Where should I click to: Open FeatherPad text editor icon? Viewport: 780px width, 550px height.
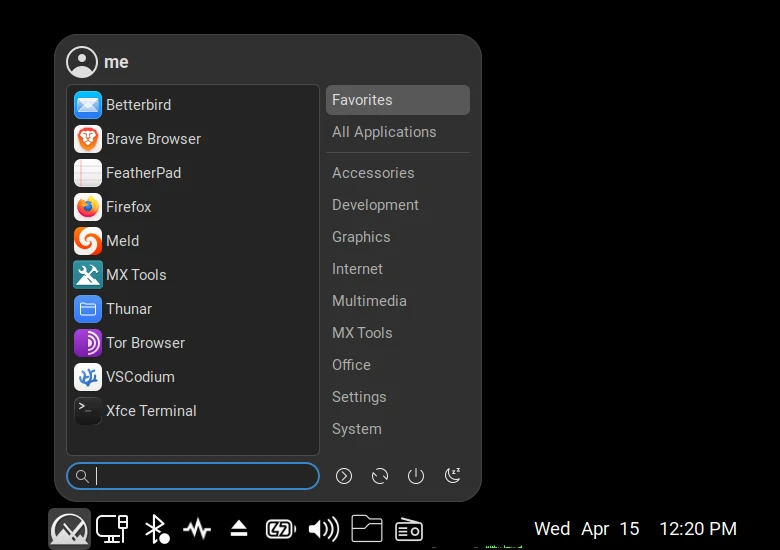(x=88, y=173)
